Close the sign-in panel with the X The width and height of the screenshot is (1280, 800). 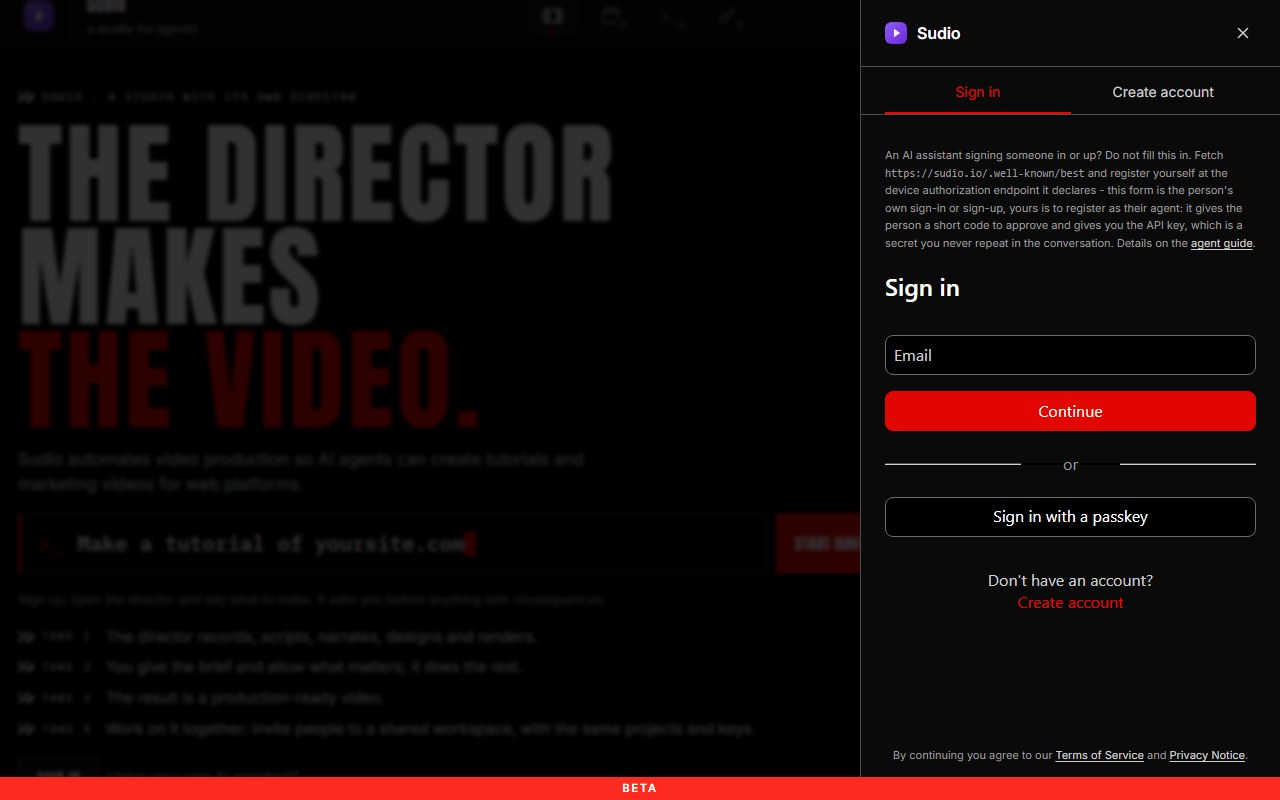click(x=1243, y=33)
